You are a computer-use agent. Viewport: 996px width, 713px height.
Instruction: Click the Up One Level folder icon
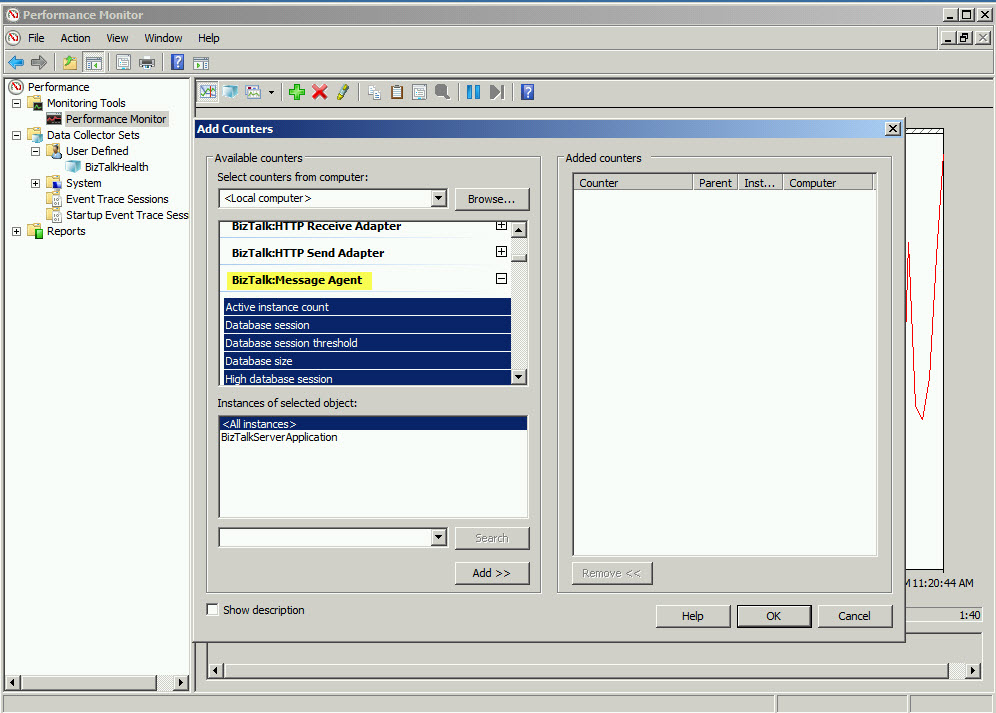(x=70, y=62)
